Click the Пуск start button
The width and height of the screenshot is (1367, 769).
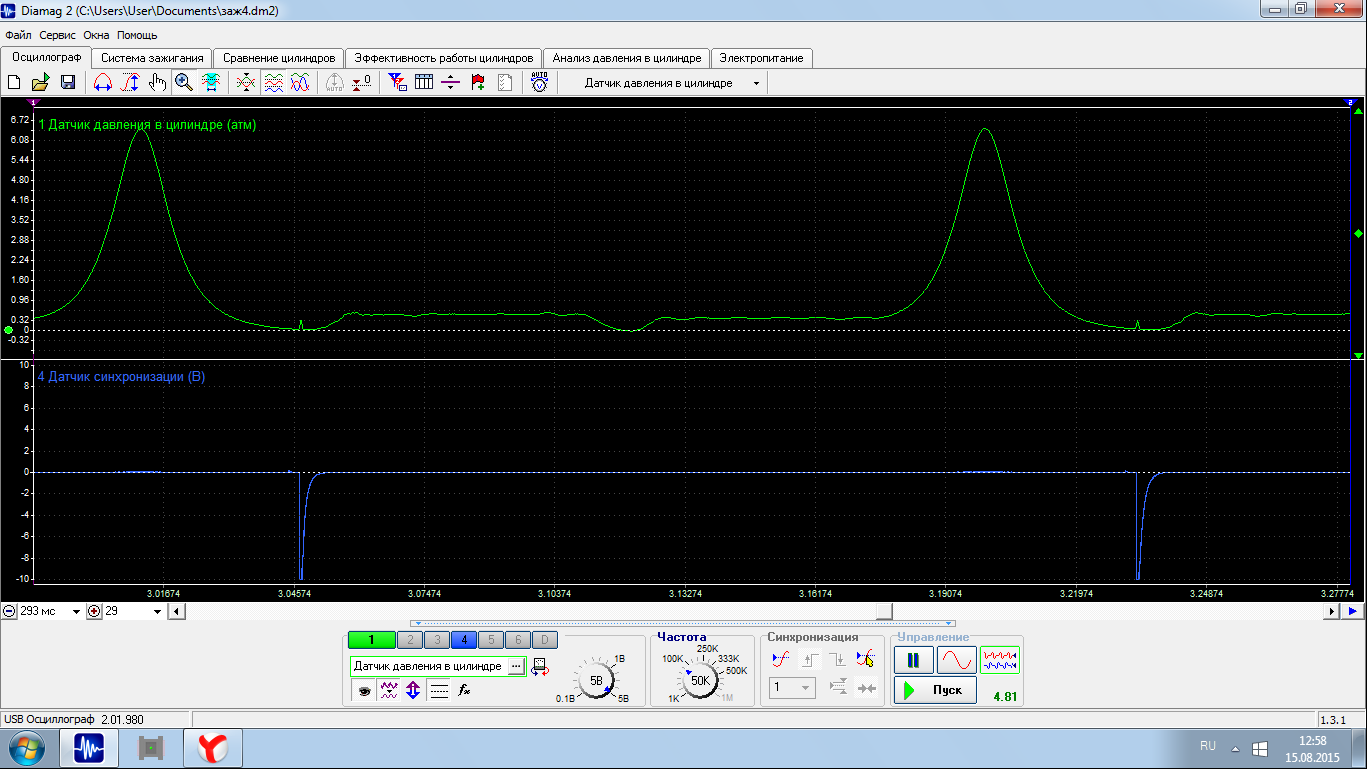click(x=935, y=690)
